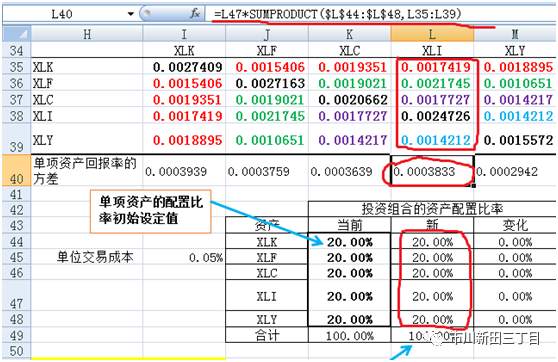Select row 49 header
This screenshot has height=362, width=558.
17,335
